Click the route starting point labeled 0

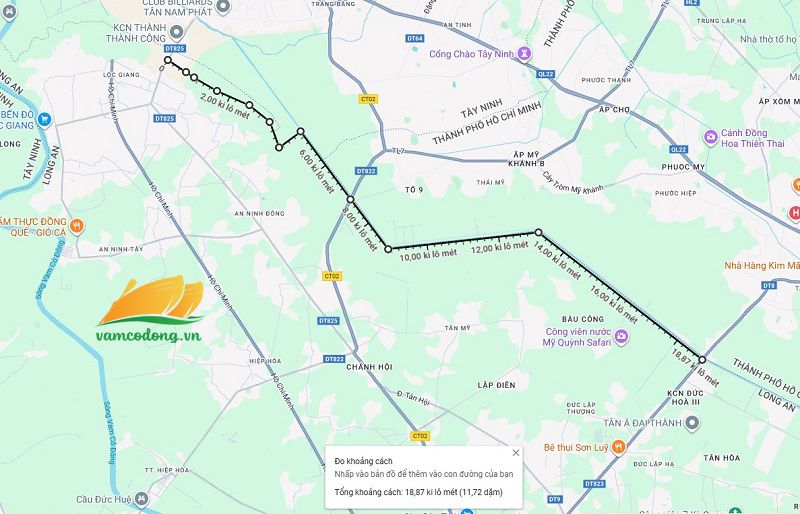pos(167,60)
